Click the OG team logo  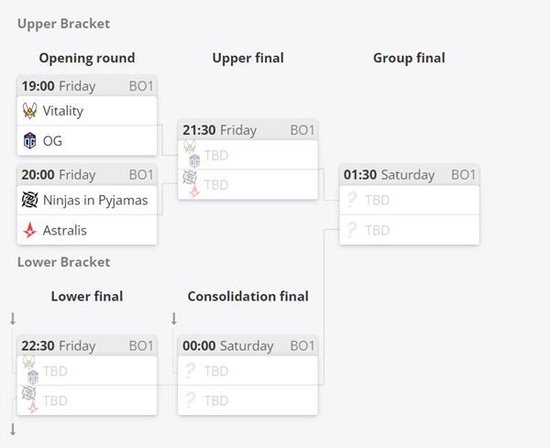pyautogui.click(x=30, y=141)
